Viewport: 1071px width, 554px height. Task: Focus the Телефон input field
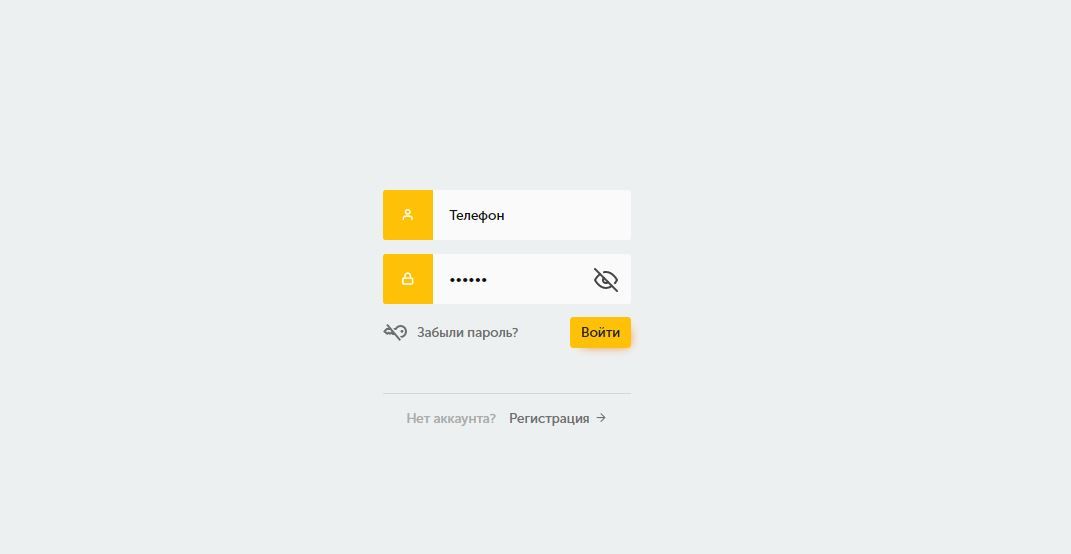click(532, 214)
